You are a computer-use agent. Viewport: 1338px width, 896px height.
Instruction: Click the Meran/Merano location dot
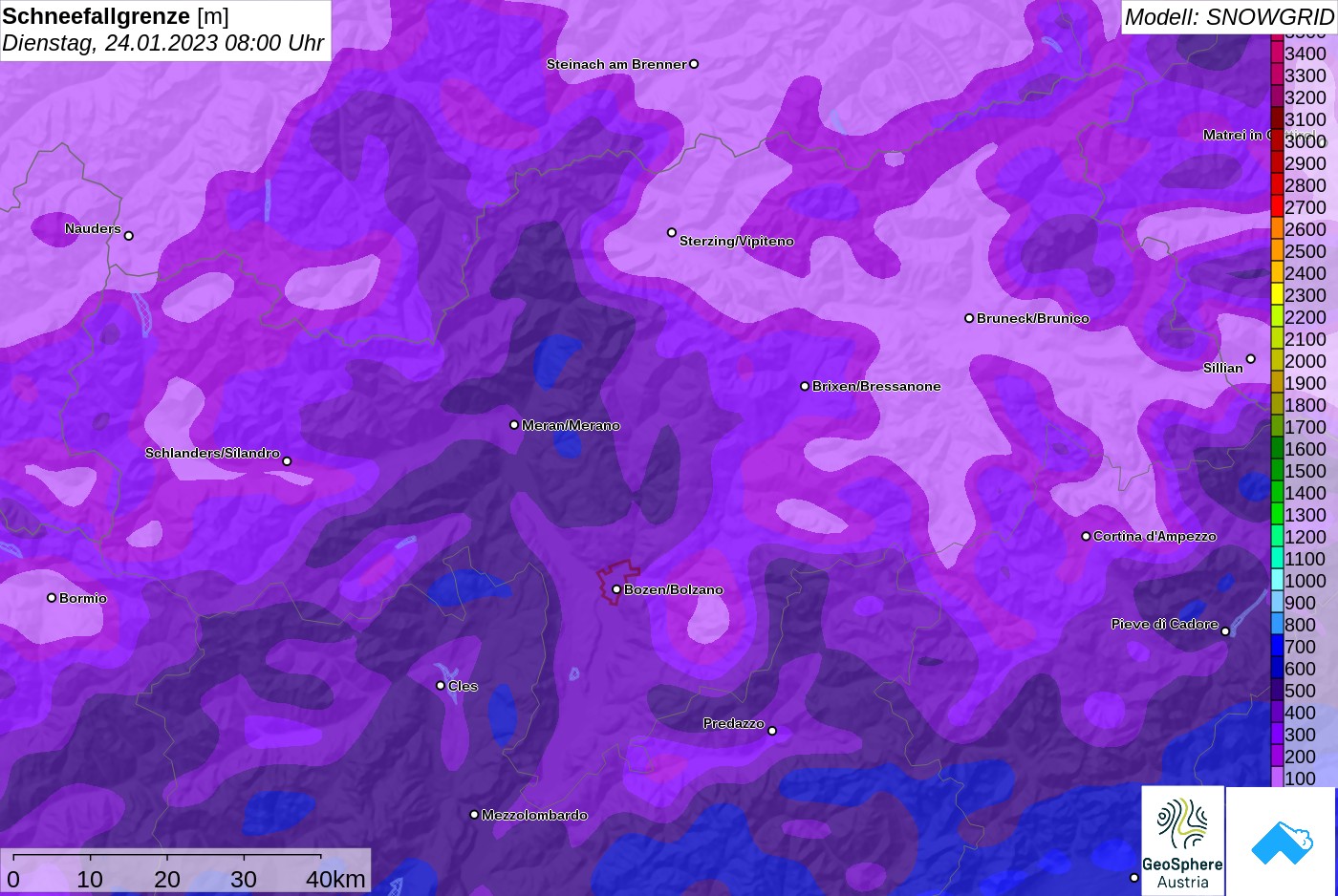click(x=514, y=425)
